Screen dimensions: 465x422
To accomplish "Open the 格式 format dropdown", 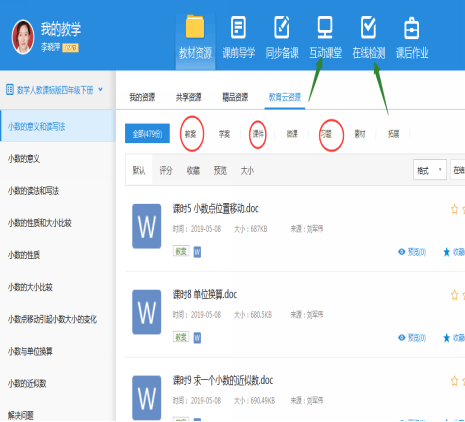I will tap(430, 170).
